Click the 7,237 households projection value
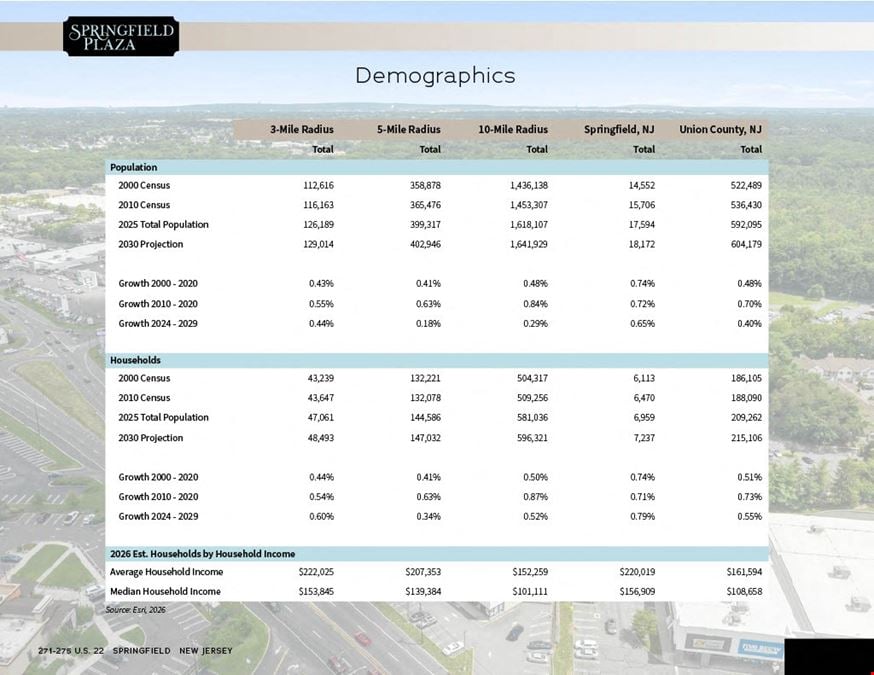The image size is (874, 675). (x=644, y=438)
